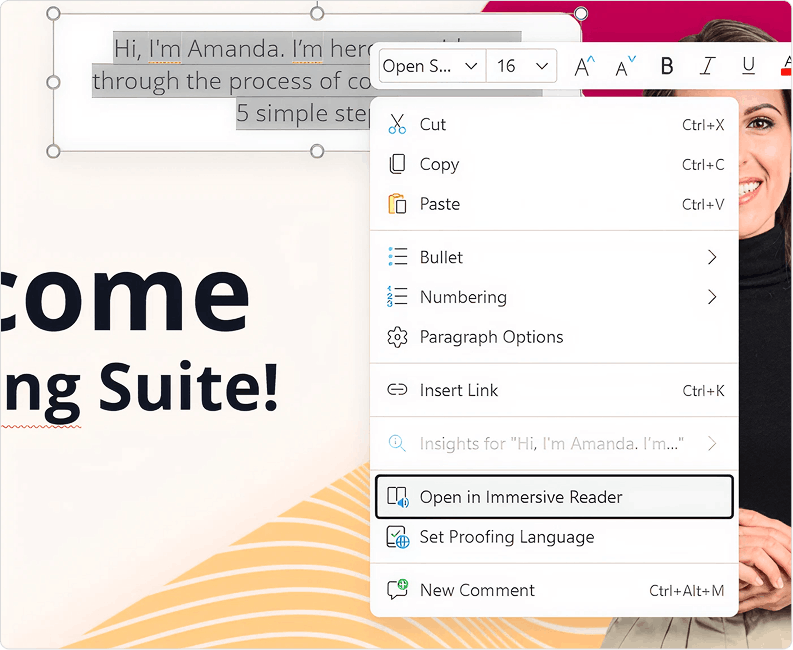Choose Cut from the context menu
793x650 pixels.
coord(554,124)
